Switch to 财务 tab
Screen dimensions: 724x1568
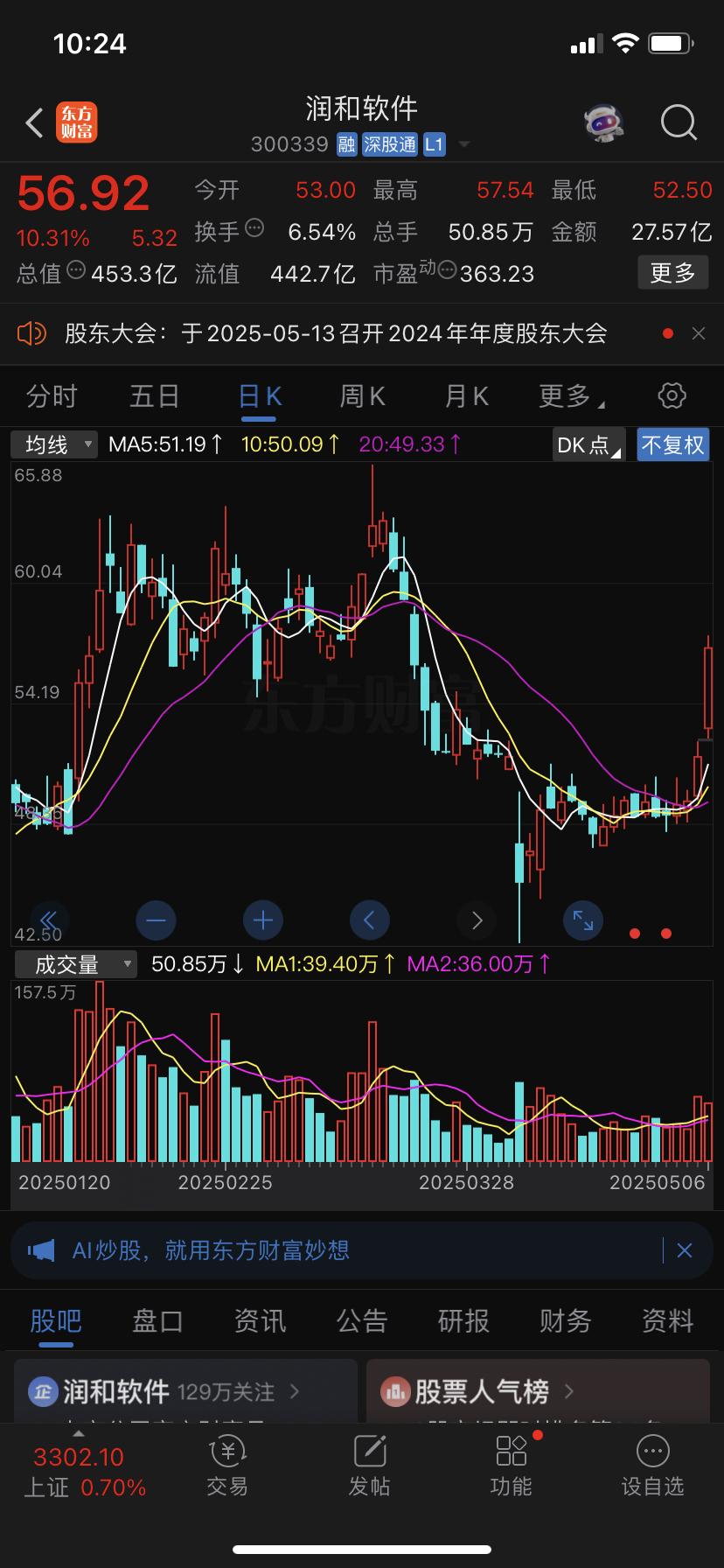click(566, 1321)
